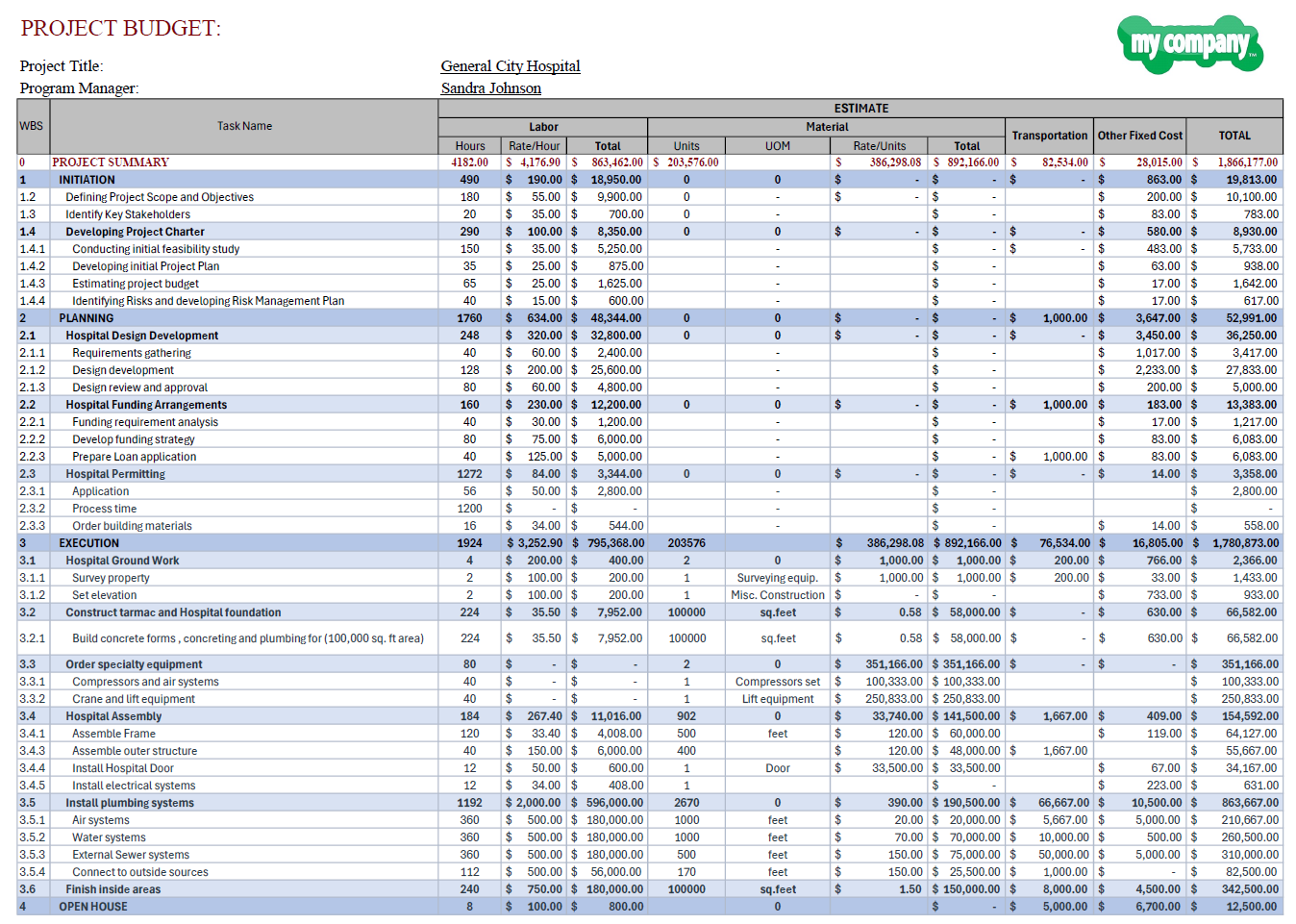Viewport: 1296px width, 924px height.
Task: Click the Labor group header
Action: coord(543,127)
